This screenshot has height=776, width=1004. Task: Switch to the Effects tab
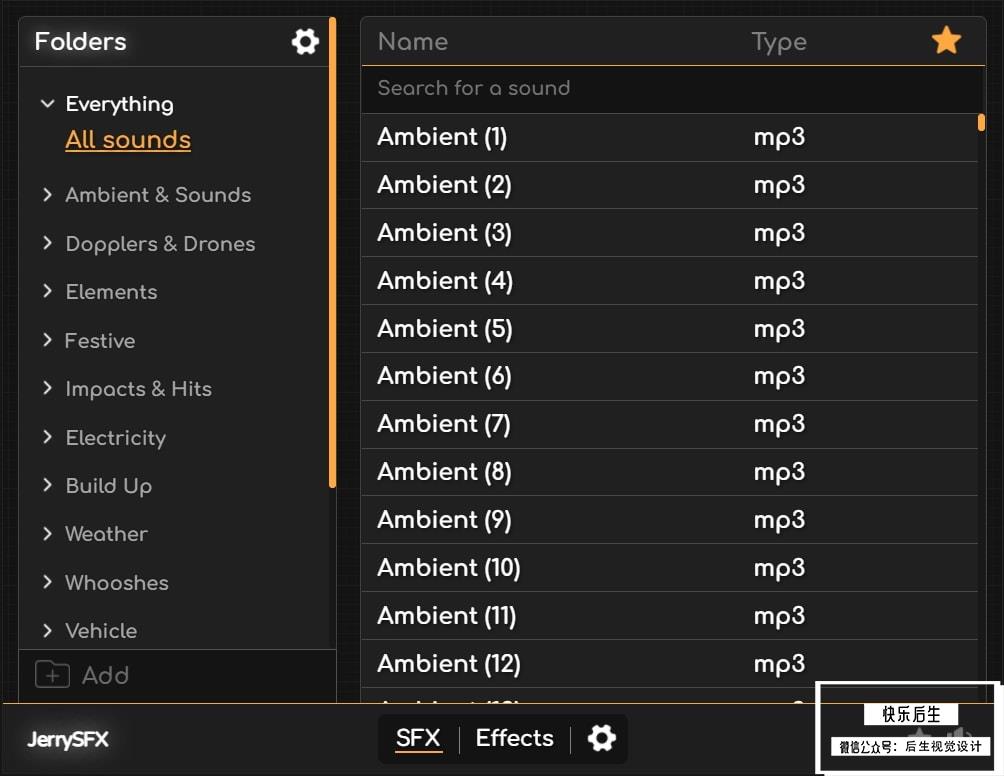tap(514, 738)
